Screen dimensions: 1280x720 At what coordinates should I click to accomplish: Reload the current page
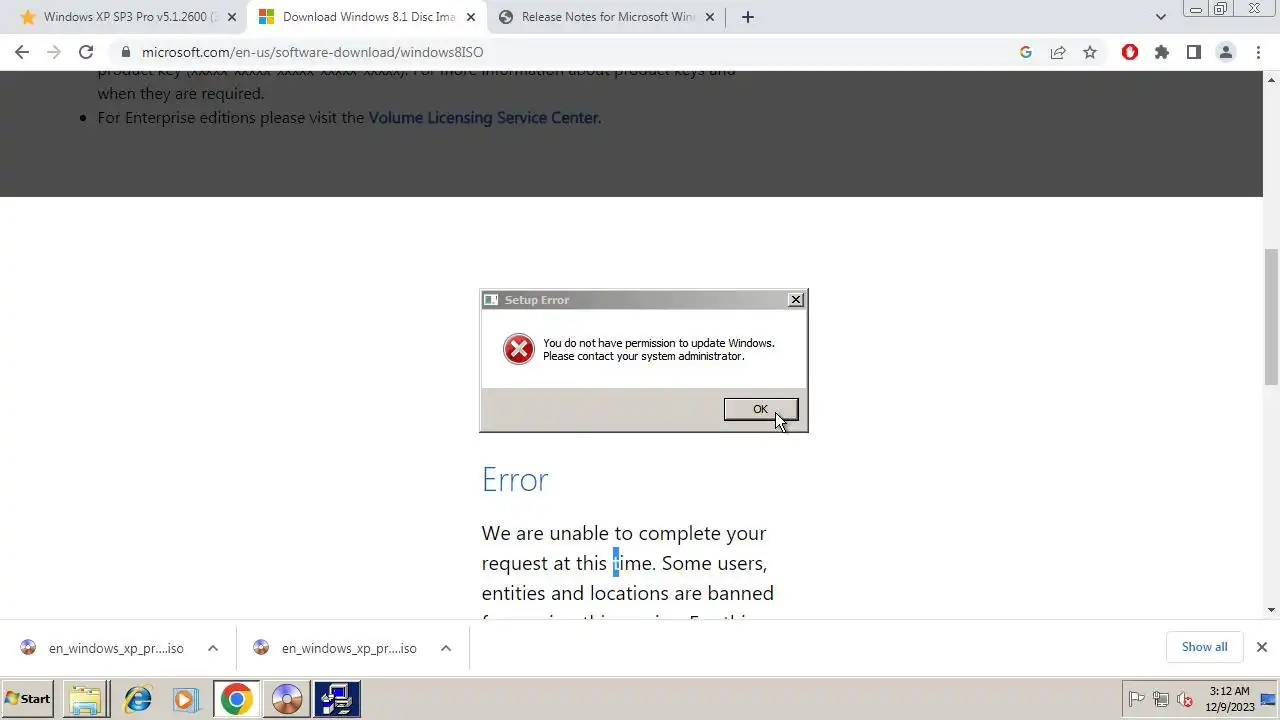click(x=86, y=52)
